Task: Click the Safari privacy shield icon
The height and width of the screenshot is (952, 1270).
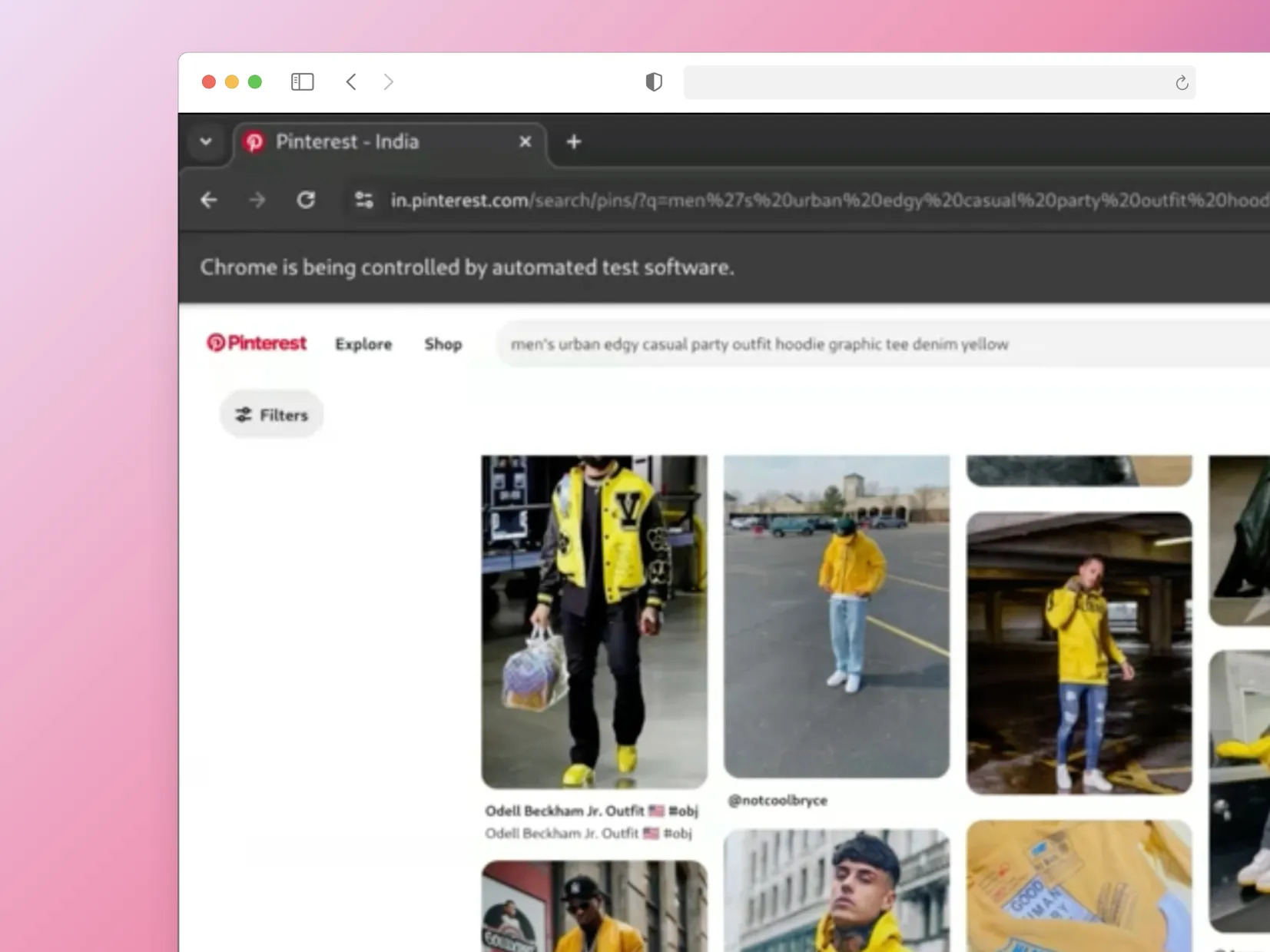Action: pos(654,81)
